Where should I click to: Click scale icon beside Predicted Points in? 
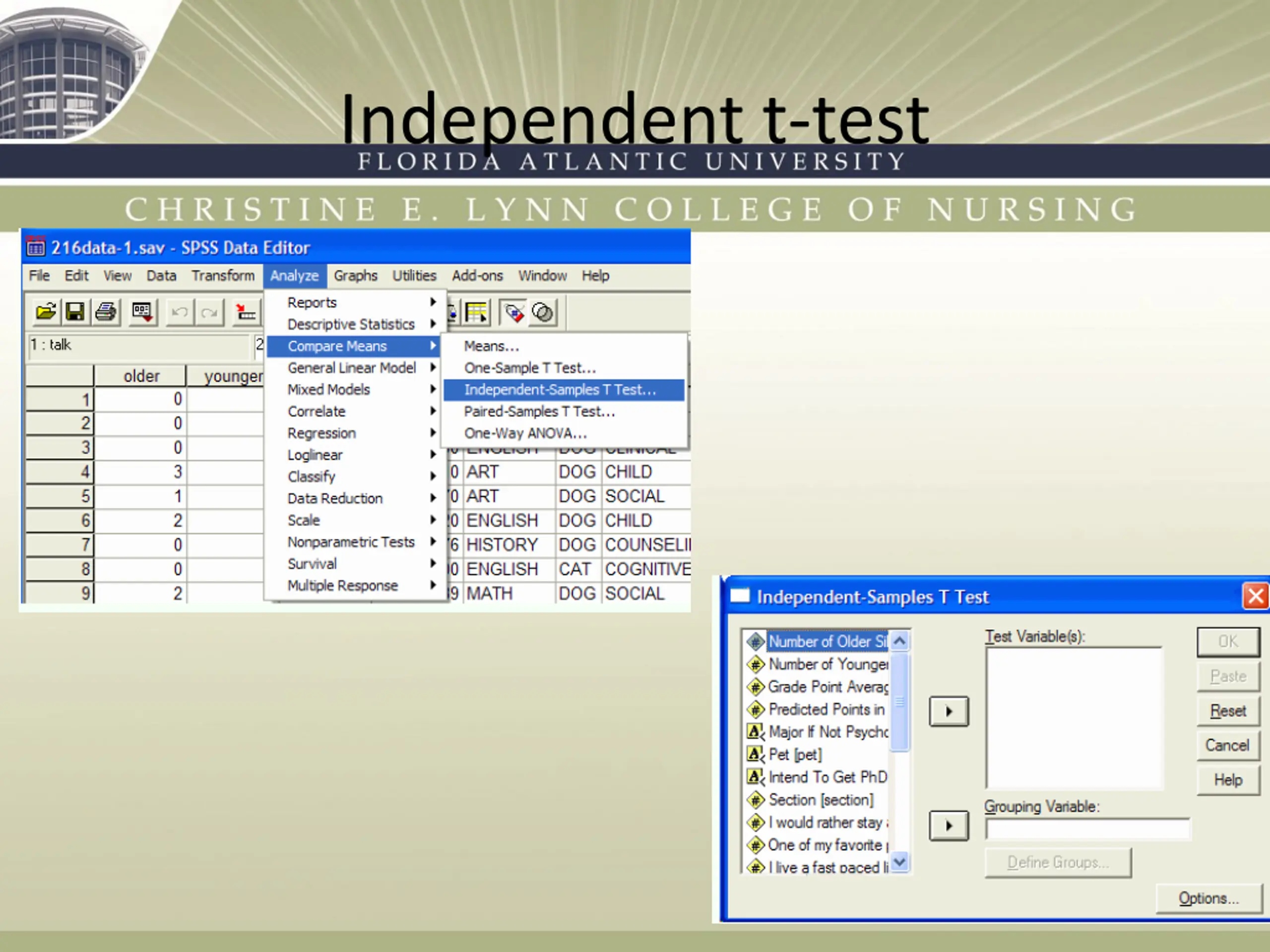tap(756, 709)
